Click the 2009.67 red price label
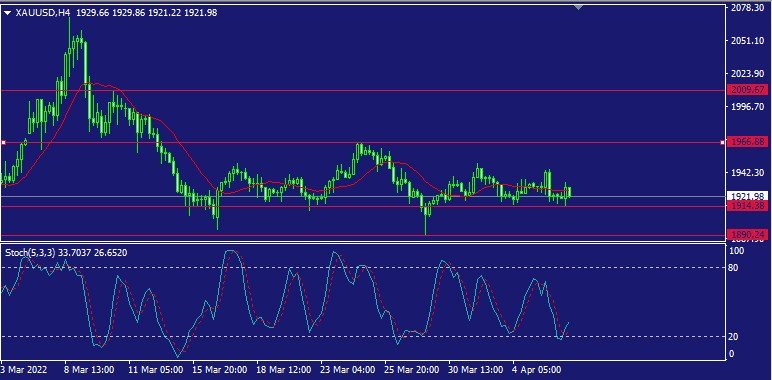Image resolution: width=772 pixels, height=380 pixels. pos(747,90)
